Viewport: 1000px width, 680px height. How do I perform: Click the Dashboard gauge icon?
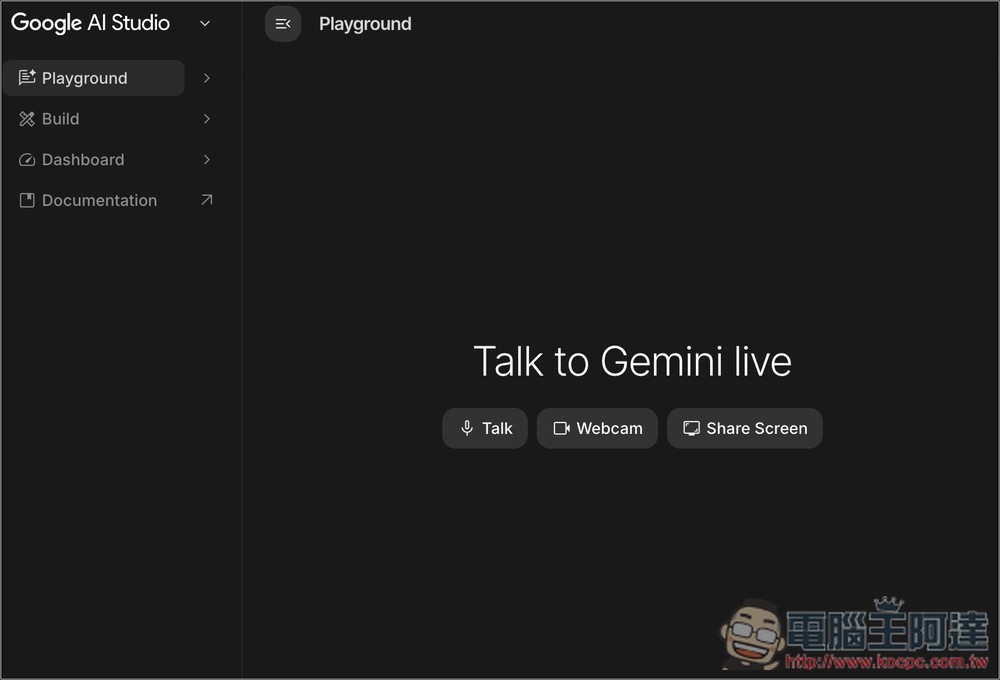(27, 159)
